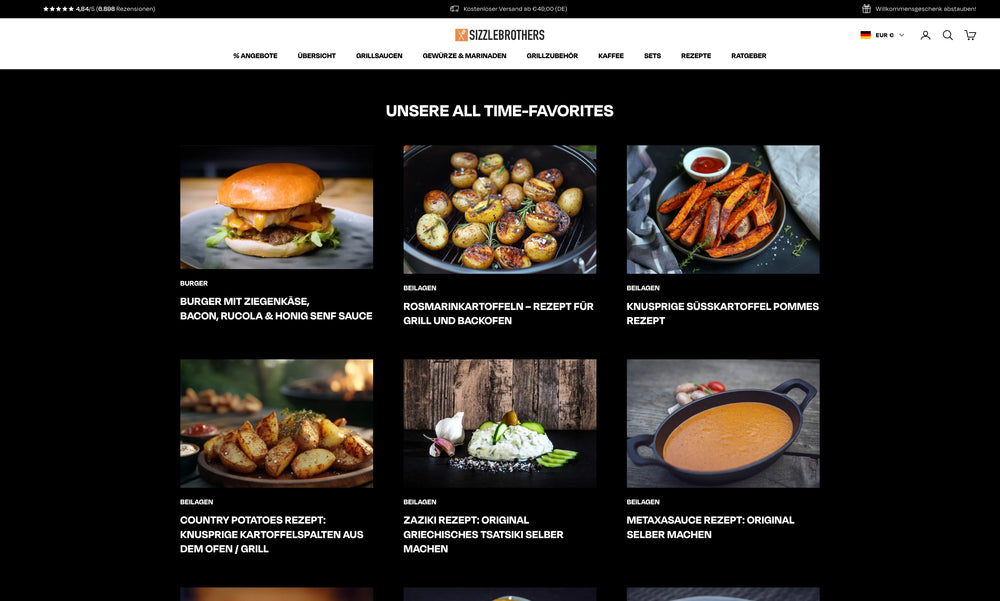
Task: Expand the EUR € currency dropdown
Action: (889, 35)
